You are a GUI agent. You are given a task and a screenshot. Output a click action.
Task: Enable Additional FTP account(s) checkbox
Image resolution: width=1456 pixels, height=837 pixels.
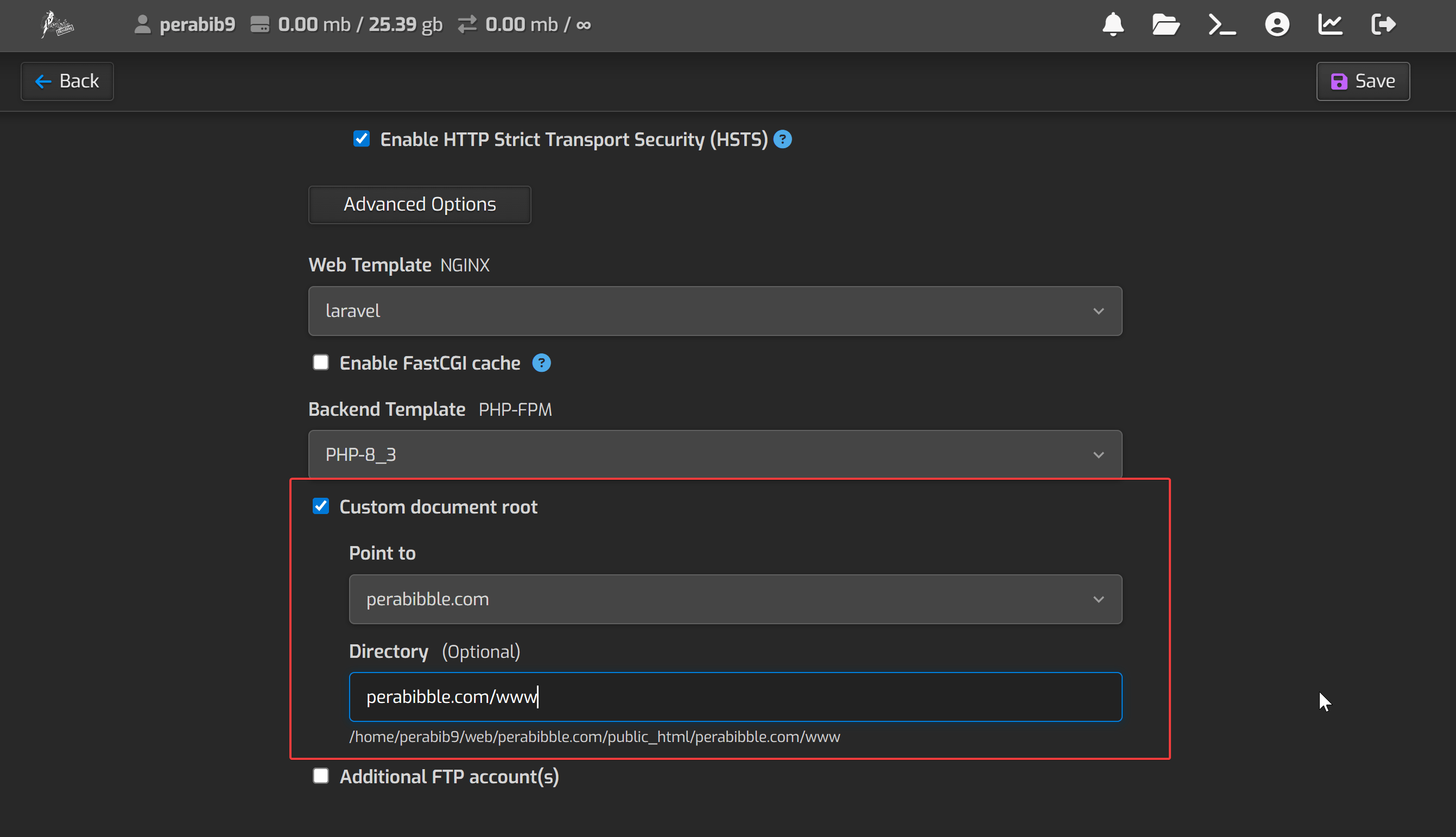click(x=321, y=776)
